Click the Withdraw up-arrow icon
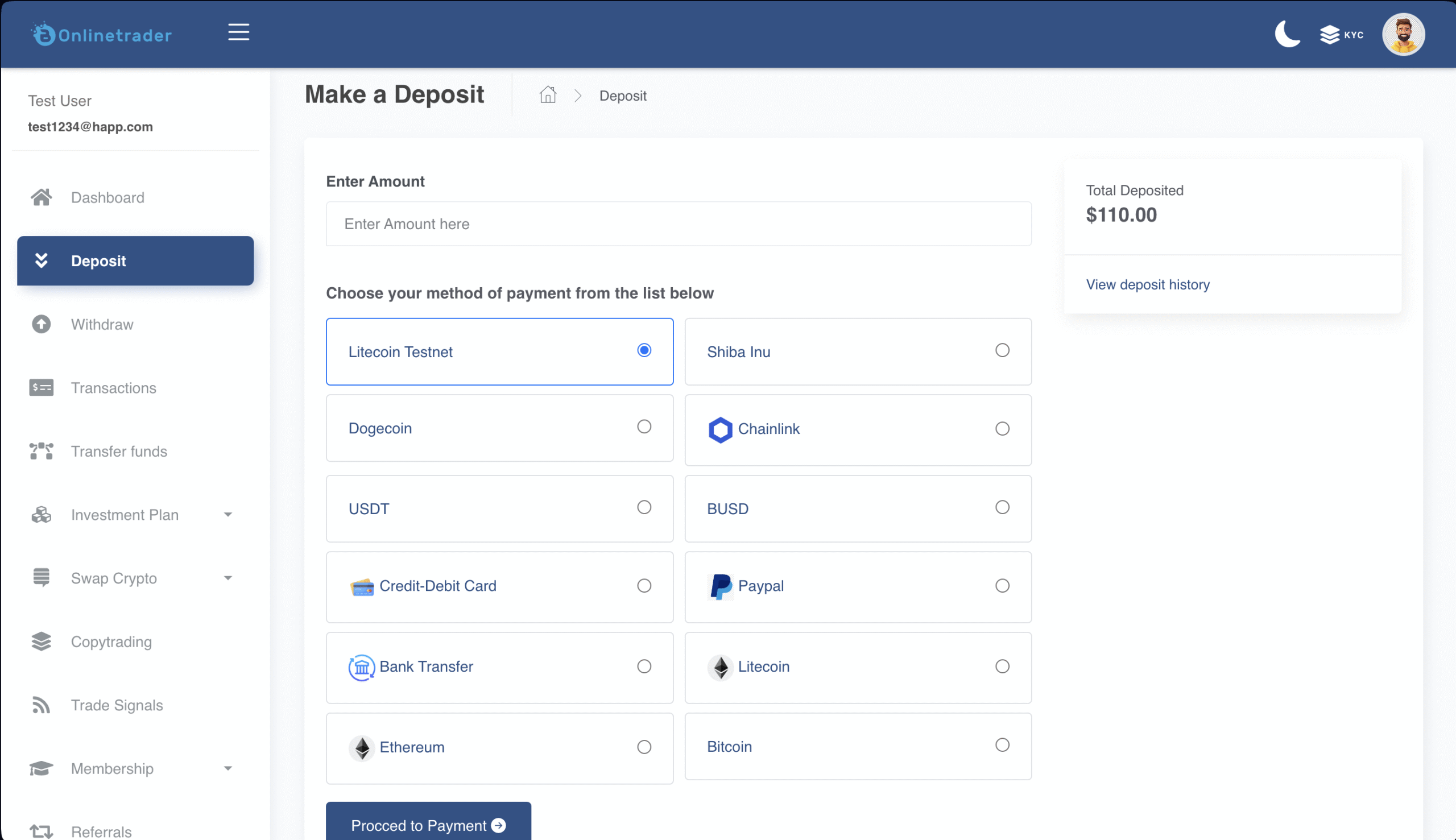1456x840 pixels. [41, 324]
